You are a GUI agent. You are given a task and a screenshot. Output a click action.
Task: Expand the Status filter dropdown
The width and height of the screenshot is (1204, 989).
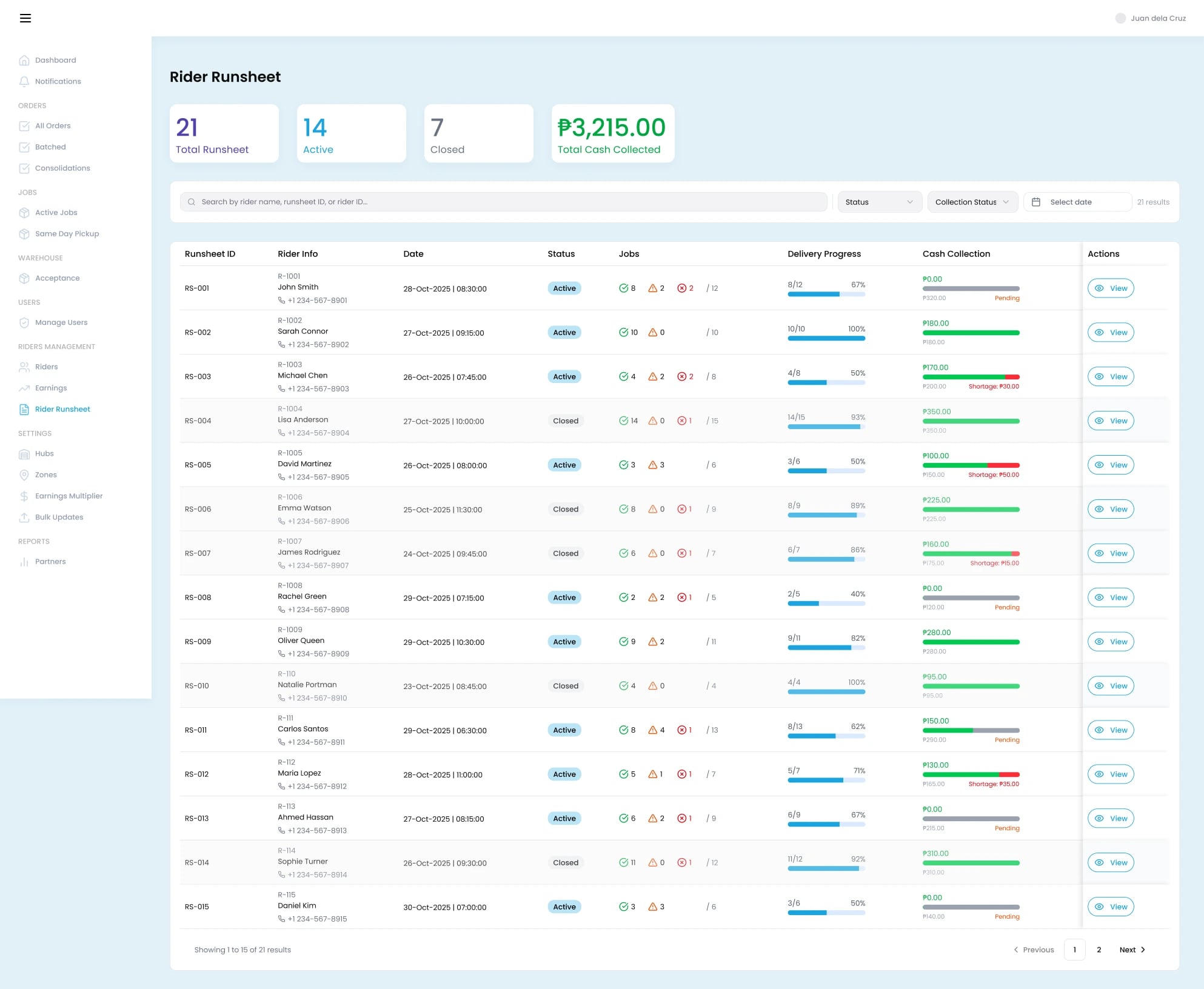click(x=880, y=202)
